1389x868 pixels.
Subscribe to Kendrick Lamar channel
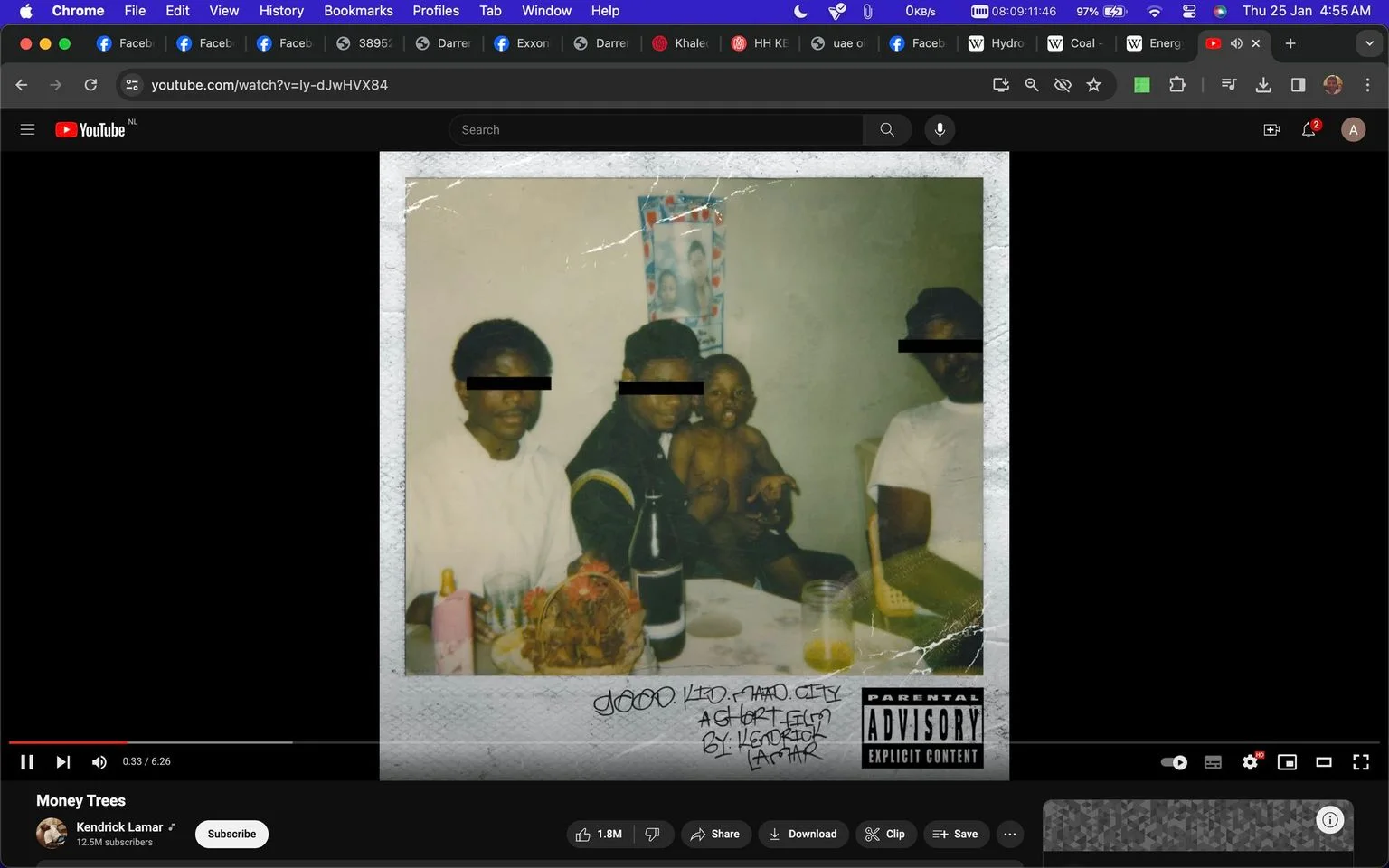[x=231, y=834]
